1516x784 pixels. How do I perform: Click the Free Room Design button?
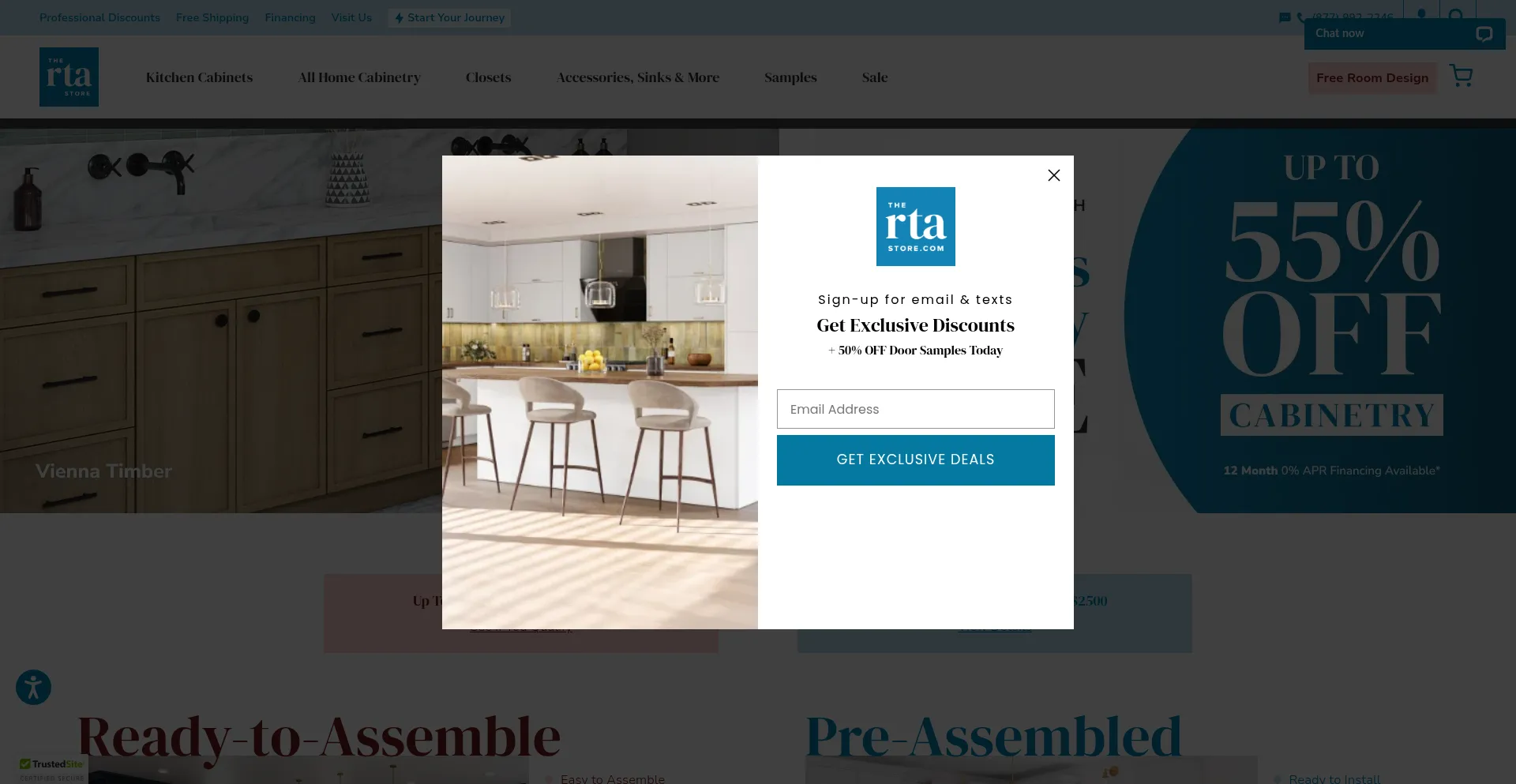click(1372, 78)
